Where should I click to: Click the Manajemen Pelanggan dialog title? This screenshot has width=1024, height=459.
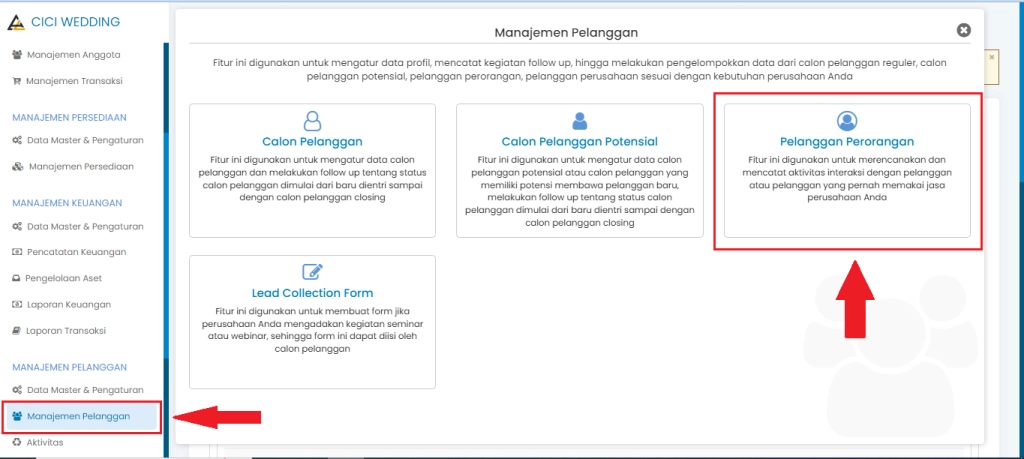566,32
